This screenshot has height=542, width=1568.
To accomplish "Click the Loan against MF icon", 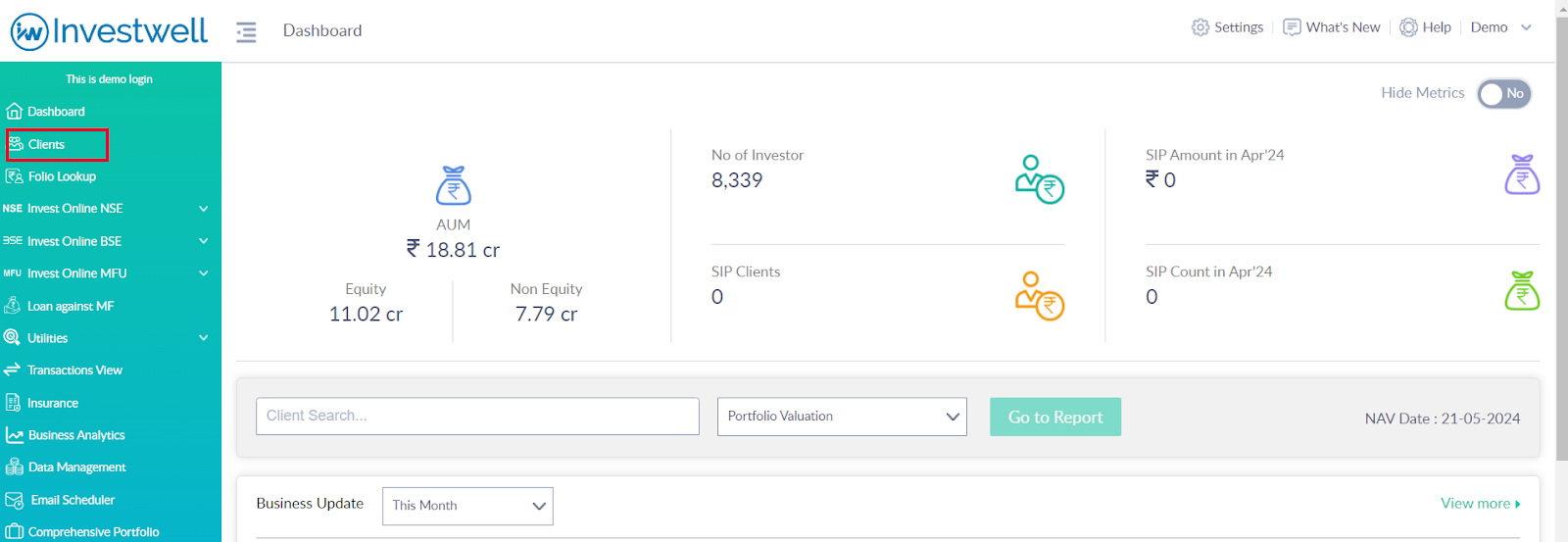I will pos(13,306).
